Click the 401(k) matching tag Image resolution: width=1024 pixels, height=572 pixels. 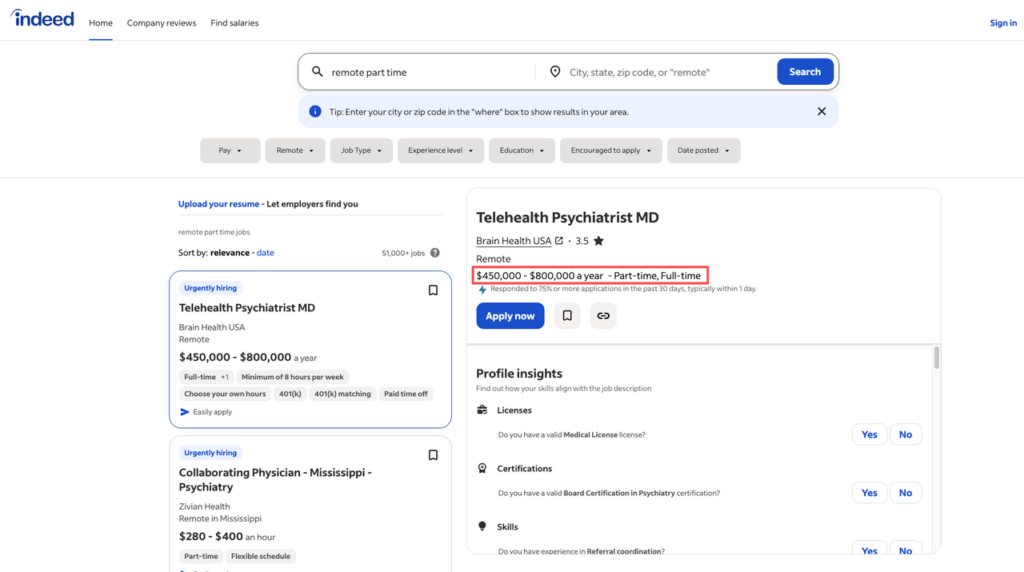pyautogui.click(x=342, y=394)
